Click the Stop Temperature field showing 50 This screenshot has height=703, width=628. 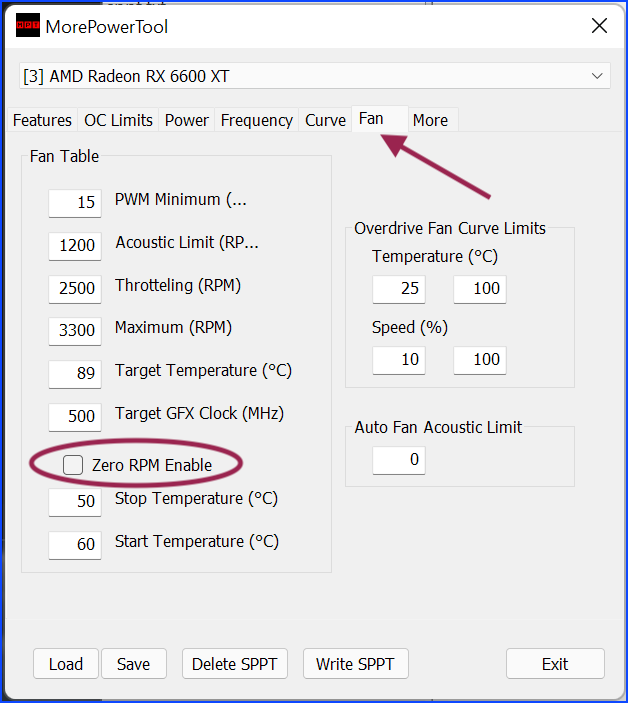(x=75, y=503)
